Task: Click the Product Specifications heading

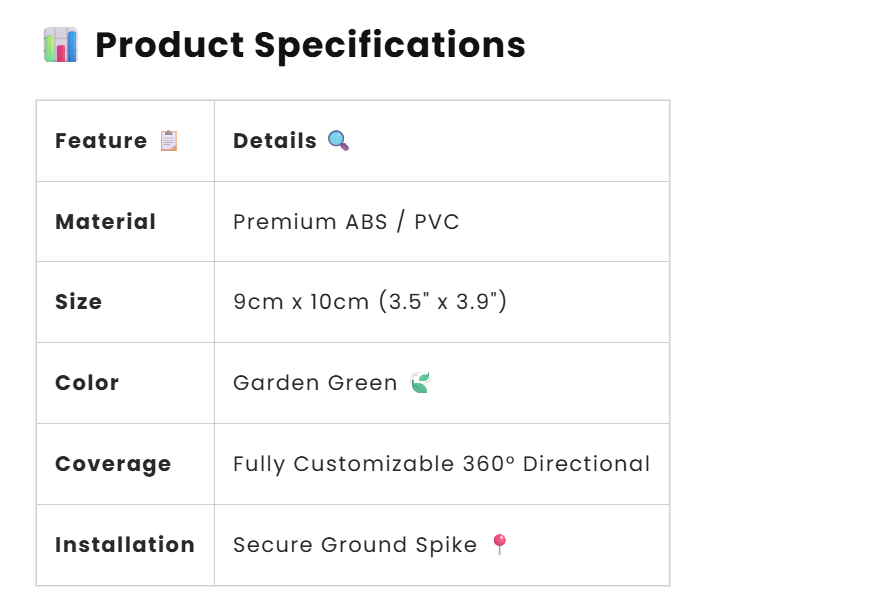Action: tap(310, 45)
